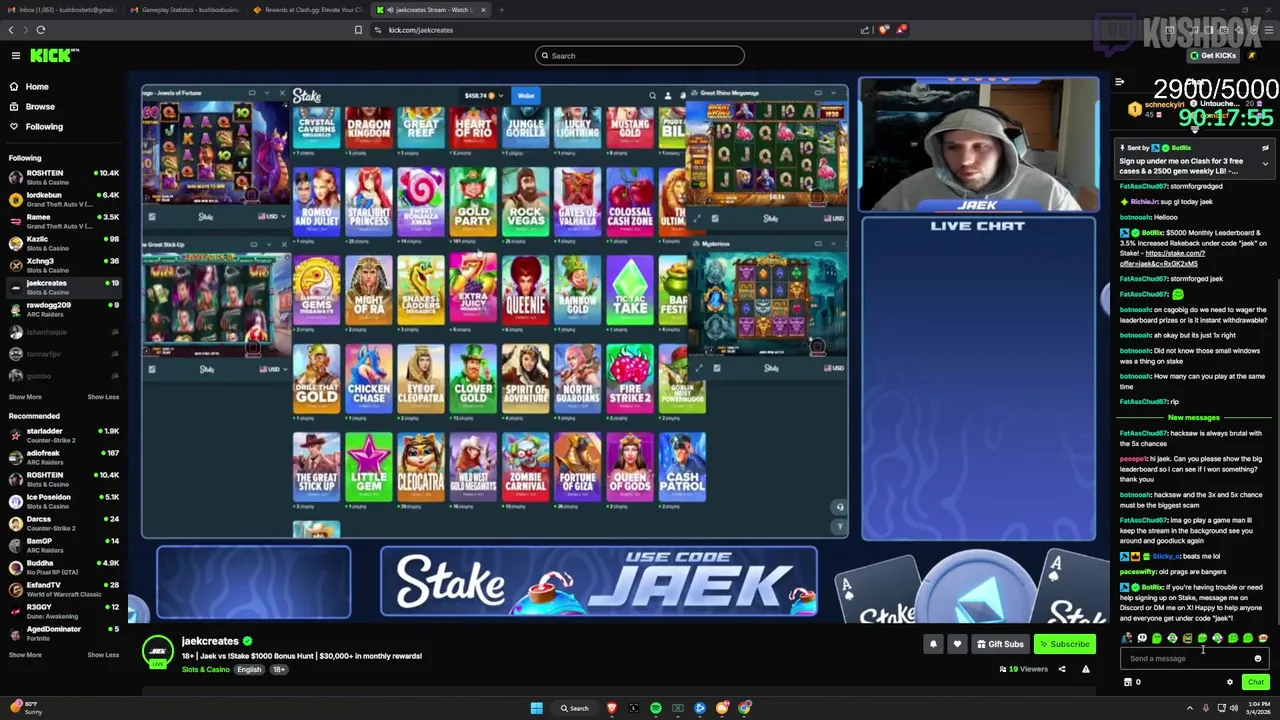Viewport: 1280px width, 720px height.
Task: Share the stream via share icon
Action: pos(1062,670)
